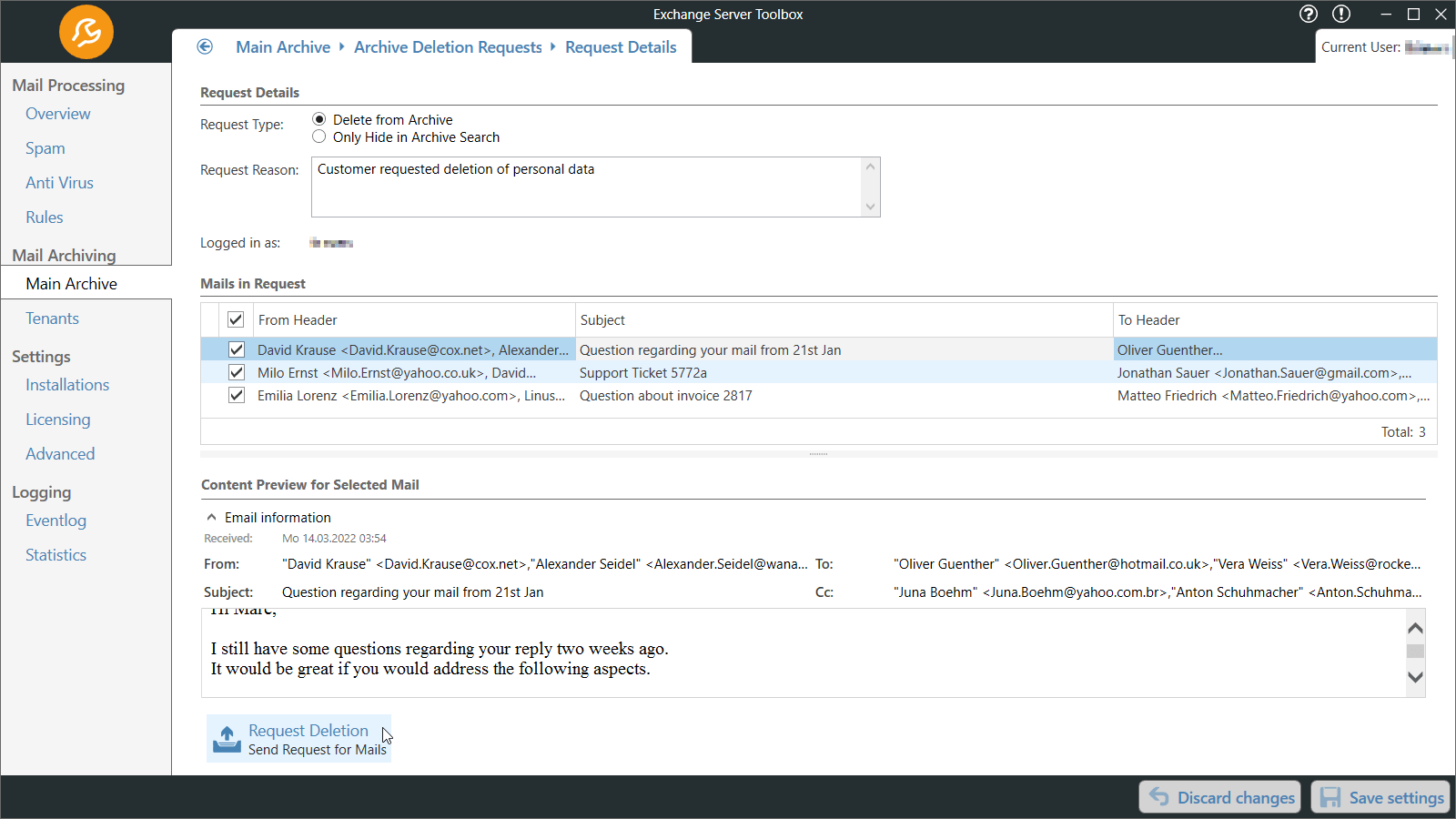Toggle the select-all checkbox in table header

click(x=236, y=319)
